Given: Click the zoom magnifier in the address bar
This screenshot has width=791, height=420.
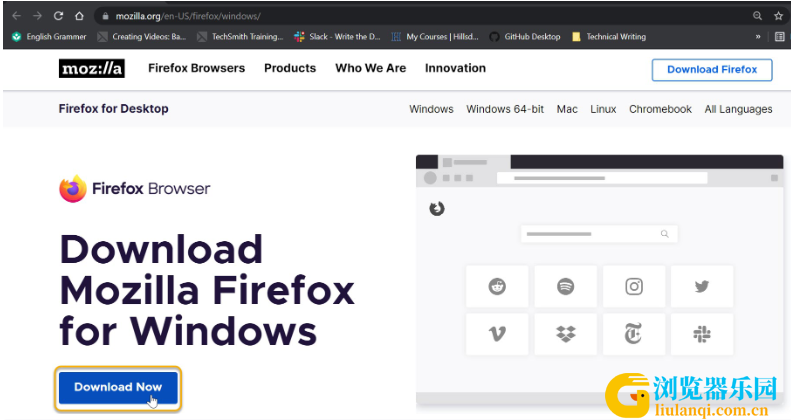Looking at the screenshot, I should click(757, 16).
